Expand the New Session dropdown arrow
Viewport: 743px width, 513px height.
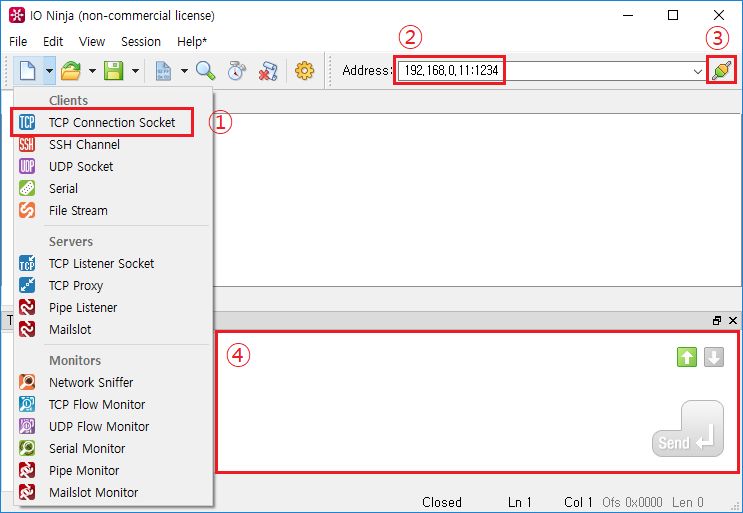tap(49, 71)
